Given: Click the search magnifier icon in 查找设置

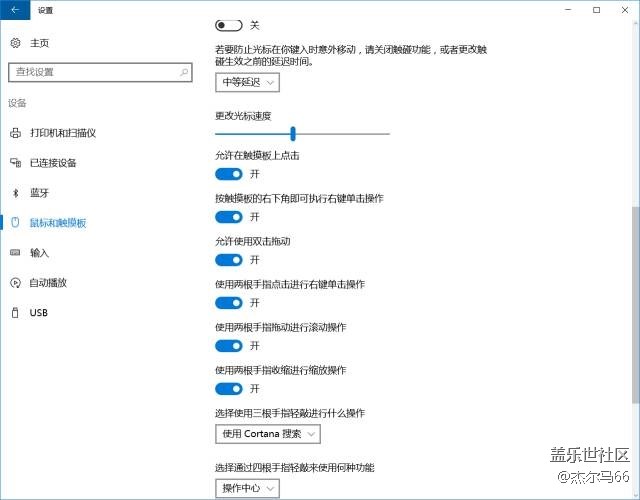Looking at the screenshot, I should [x=184, y=72].
